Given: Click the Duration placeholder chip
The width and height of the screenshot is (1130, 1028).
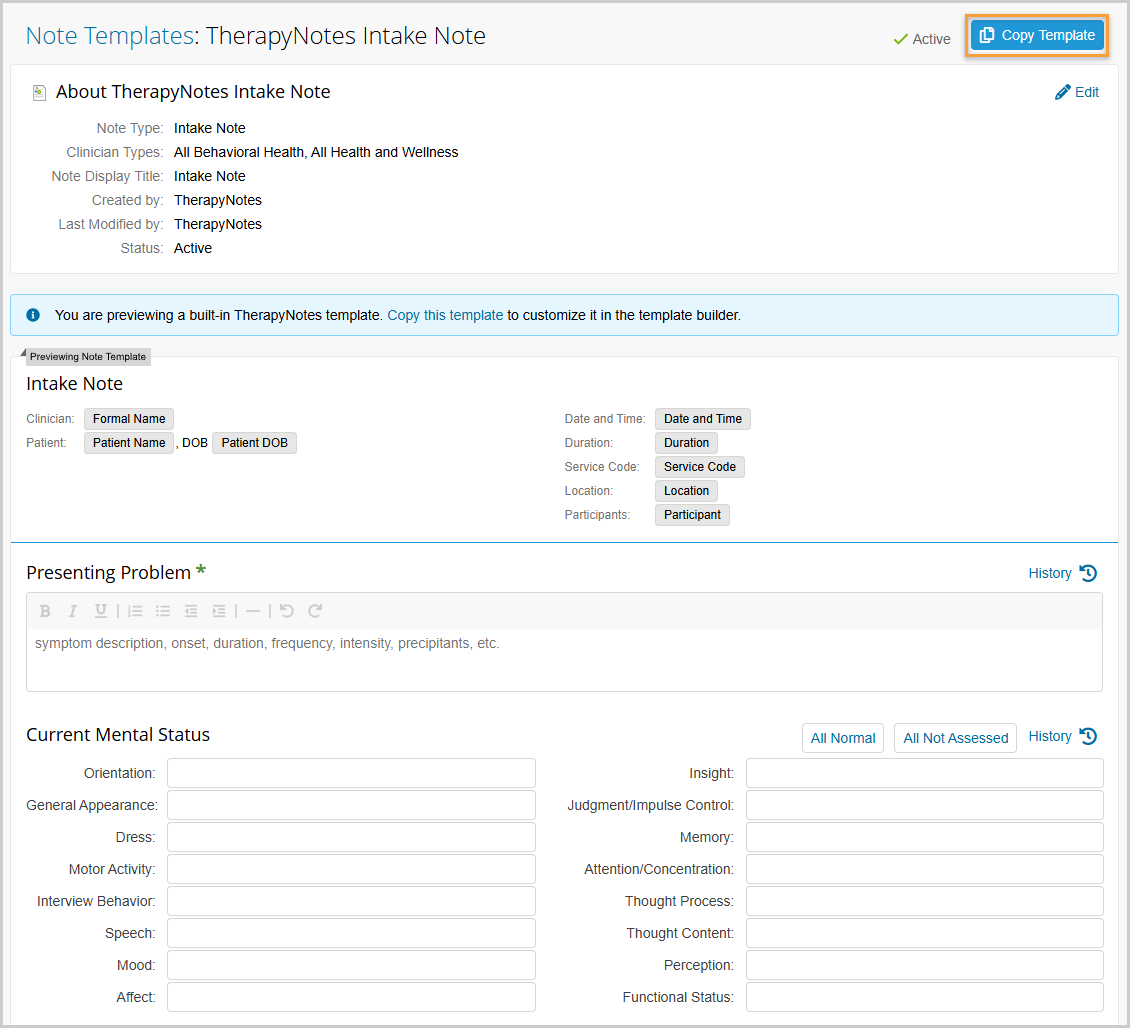Looking at the screenshot, I should (686, 443).
